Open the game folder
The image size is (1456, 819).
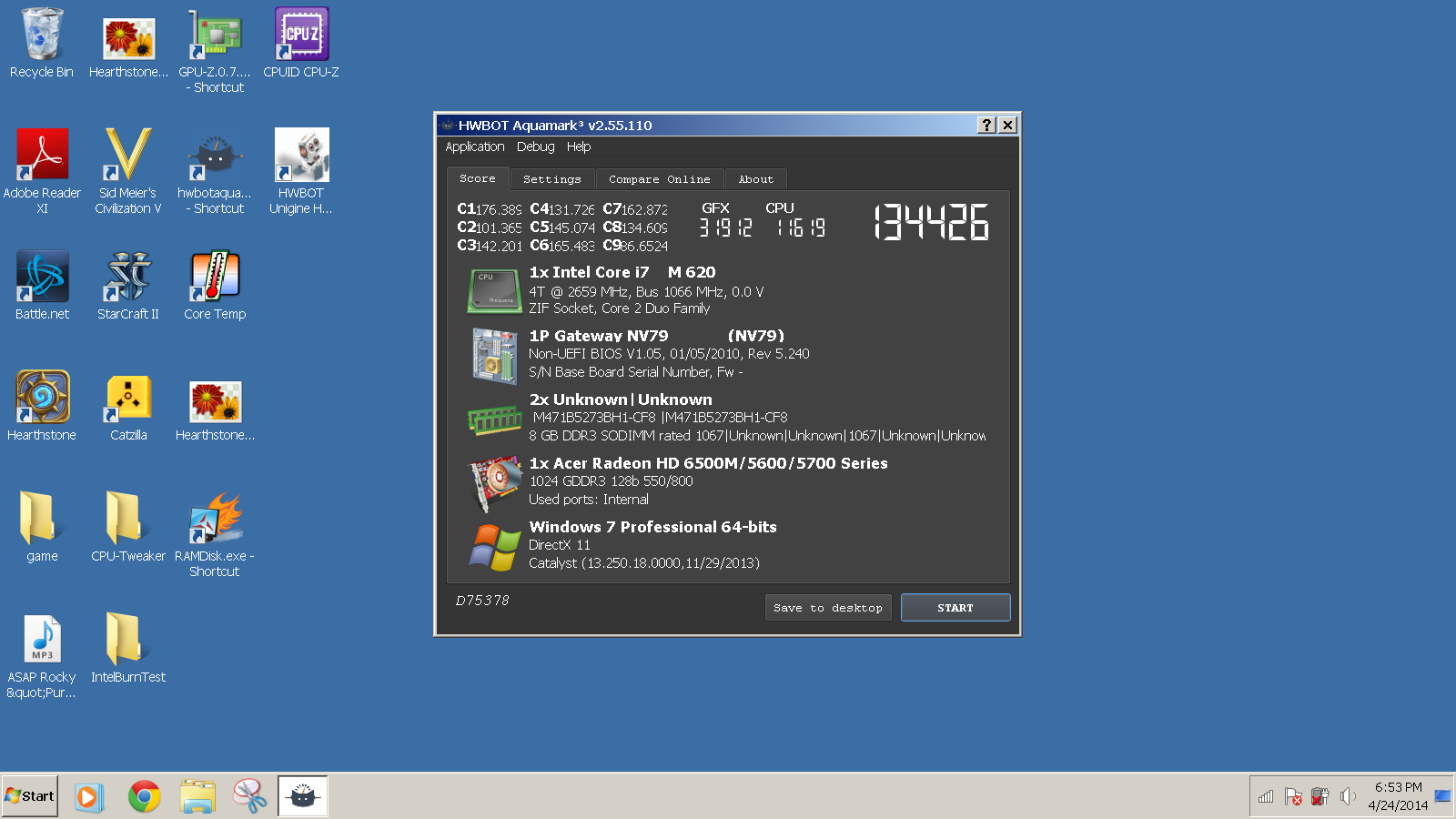click(42, 527)
